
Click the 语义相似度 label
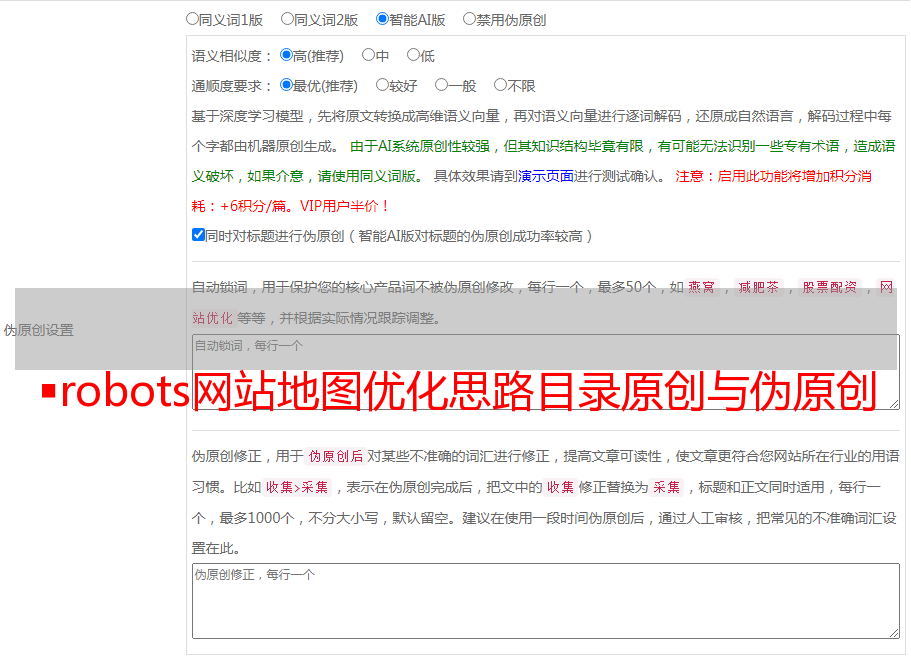[x=231, y=56]
